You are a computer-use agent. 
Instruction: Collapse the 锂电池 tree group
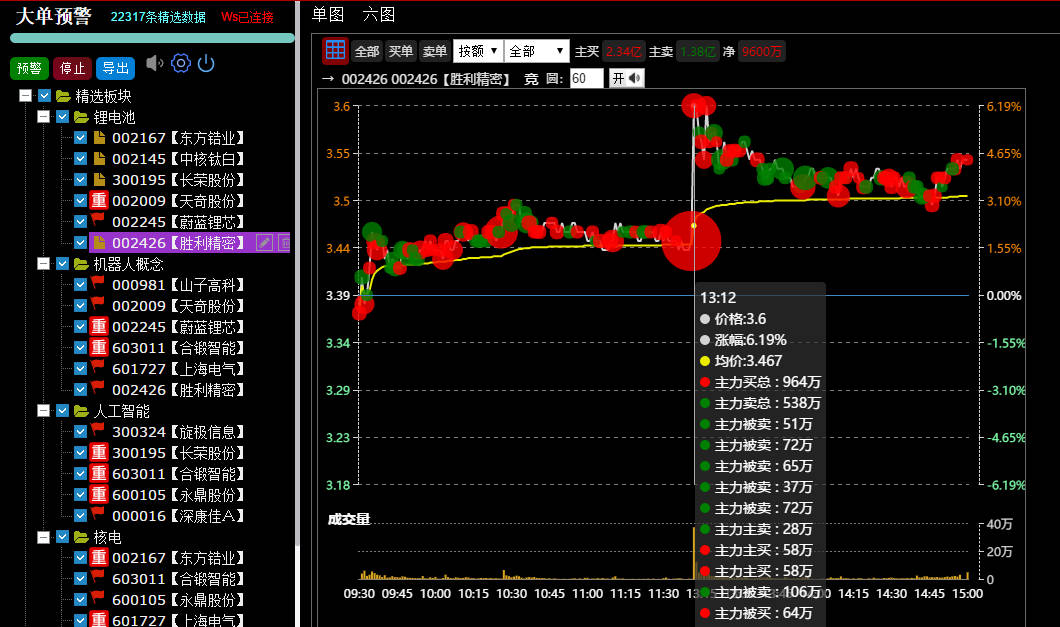[x=43, y=118]
